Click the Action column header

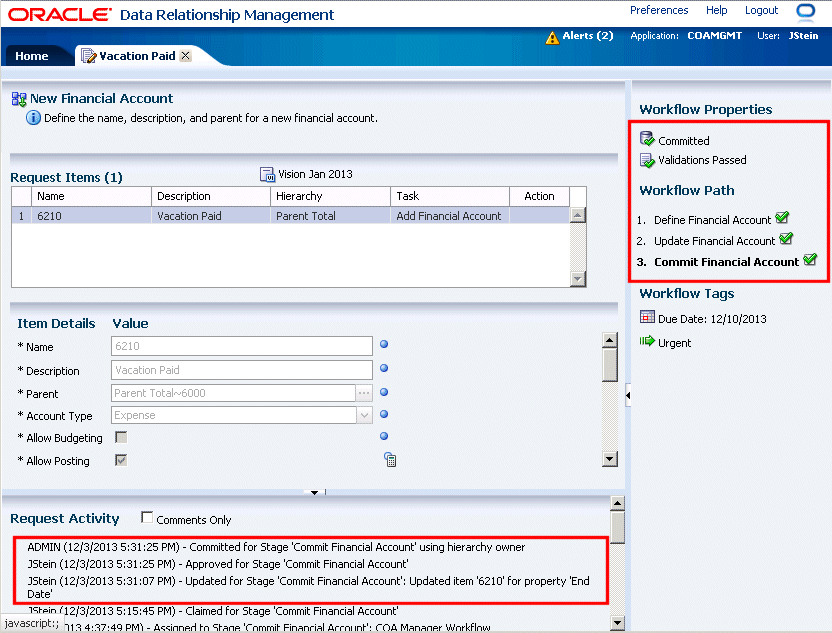click(x=539, y=196)
